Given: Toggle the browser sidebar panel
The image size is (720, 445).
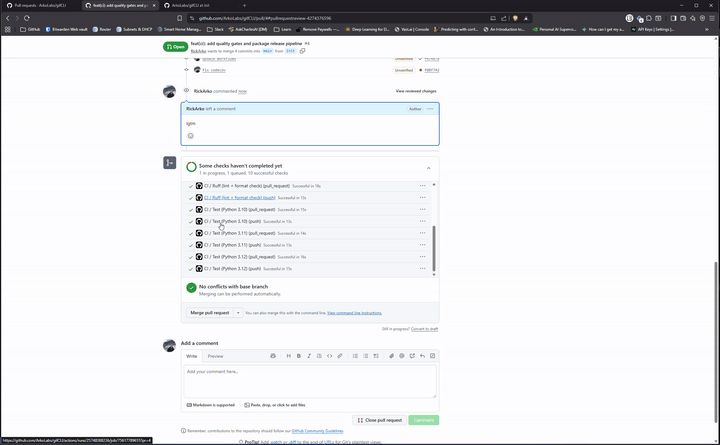Looking at the screenshot, I should [673, 18].
